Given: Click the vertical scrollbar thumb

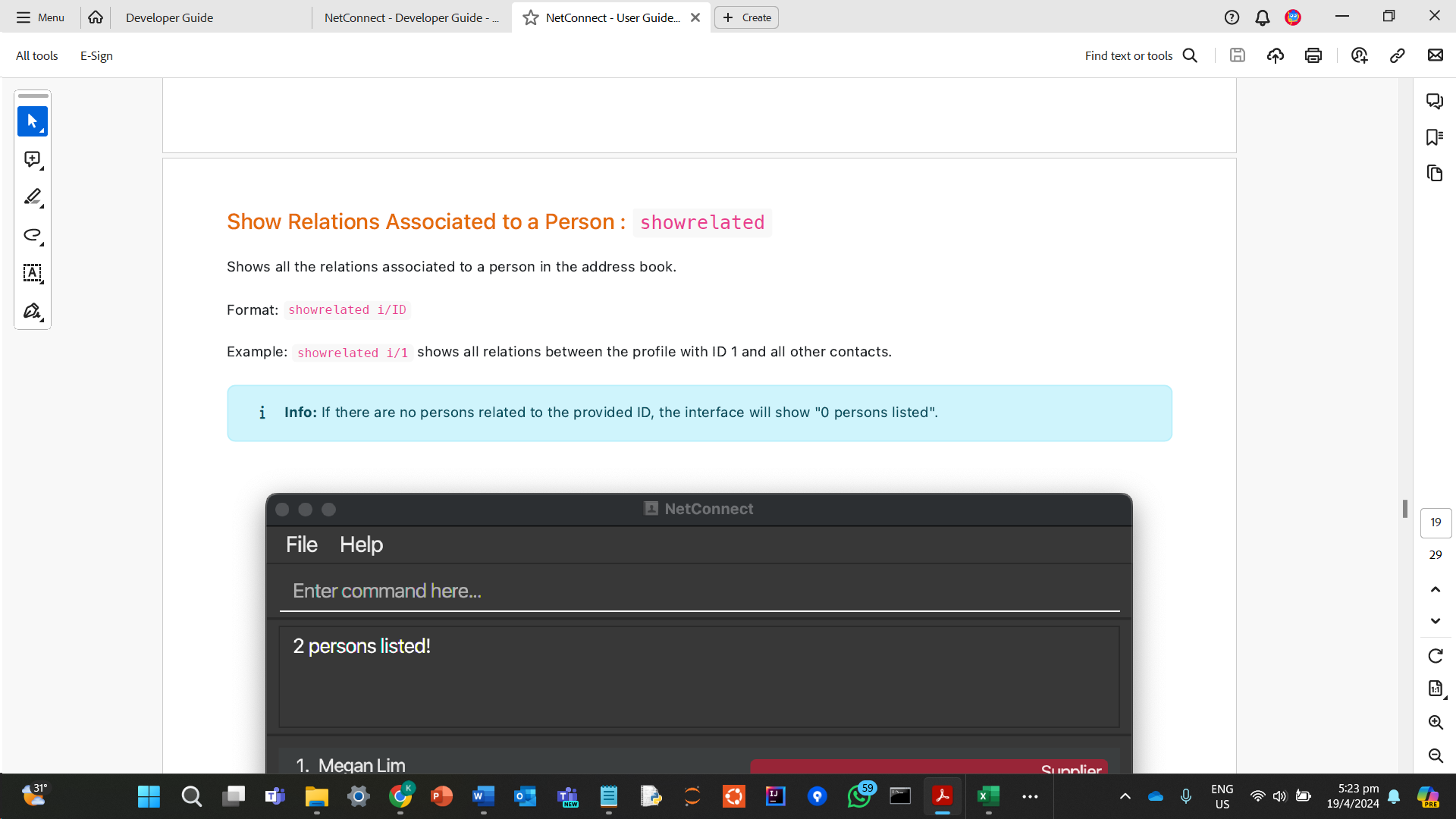Looking at the screenshot, I should pos(1404,509).
